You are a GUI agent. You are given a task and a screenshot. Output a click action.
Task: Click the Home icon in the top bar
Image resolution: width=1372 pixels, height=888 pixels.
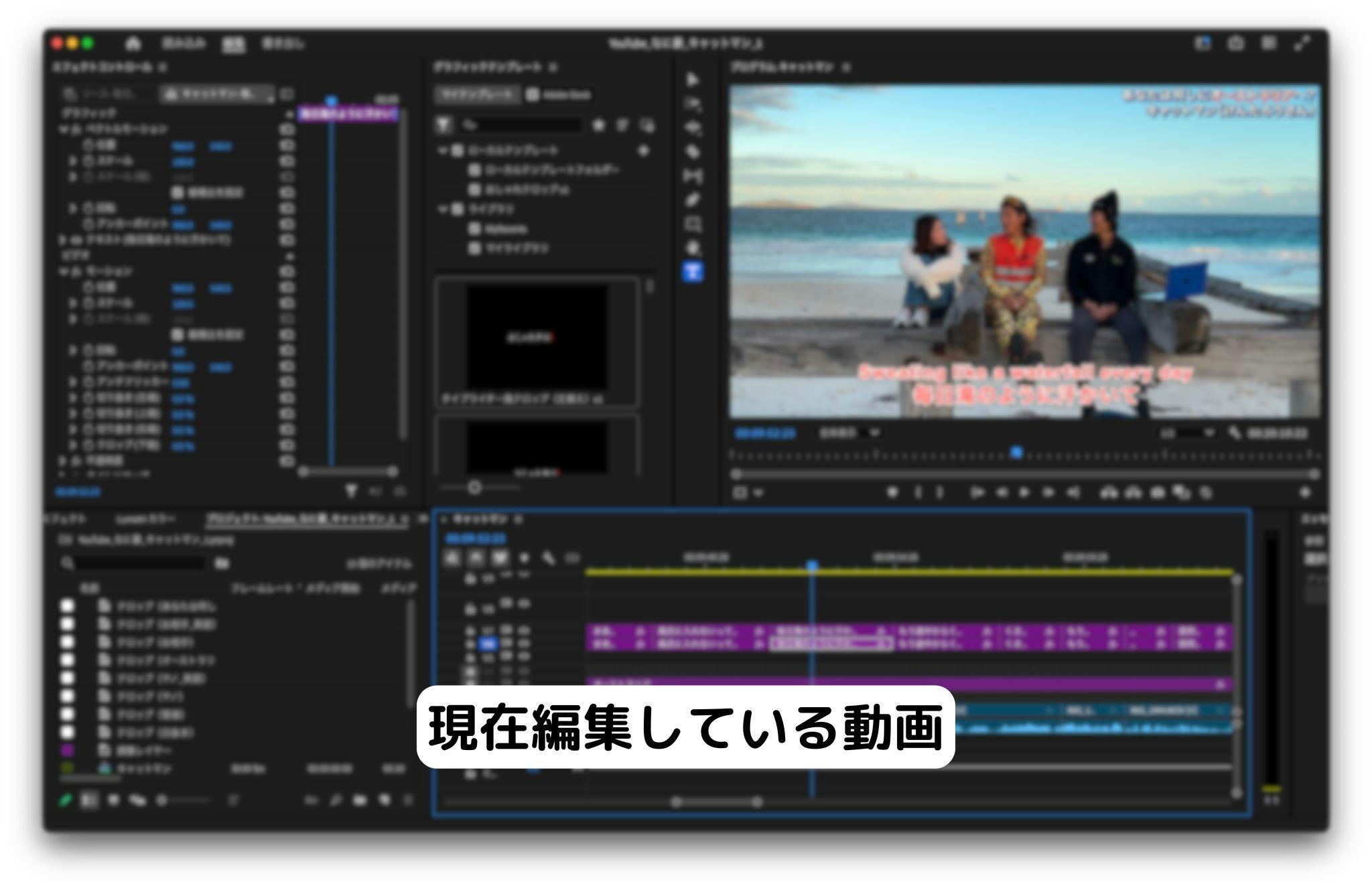[x=133, y=44]
